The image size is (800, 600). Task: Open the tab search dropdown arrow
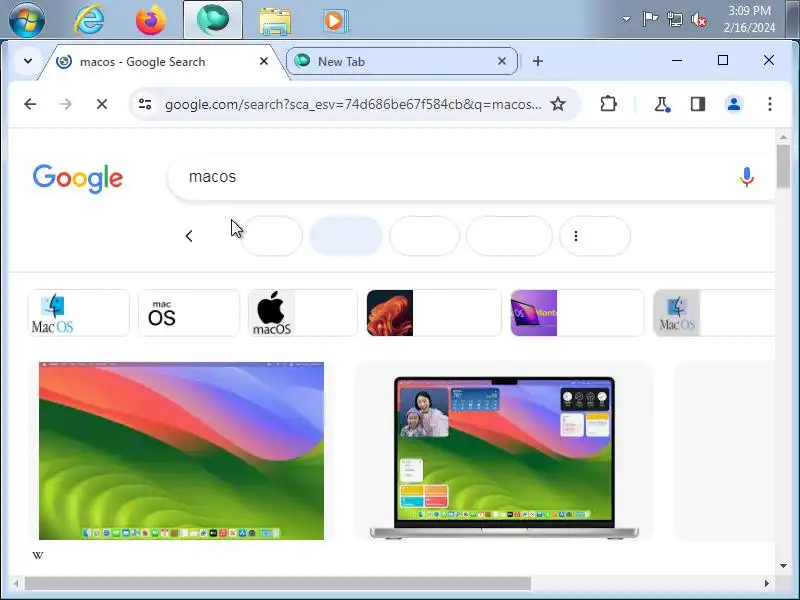(x=28, y=61)
